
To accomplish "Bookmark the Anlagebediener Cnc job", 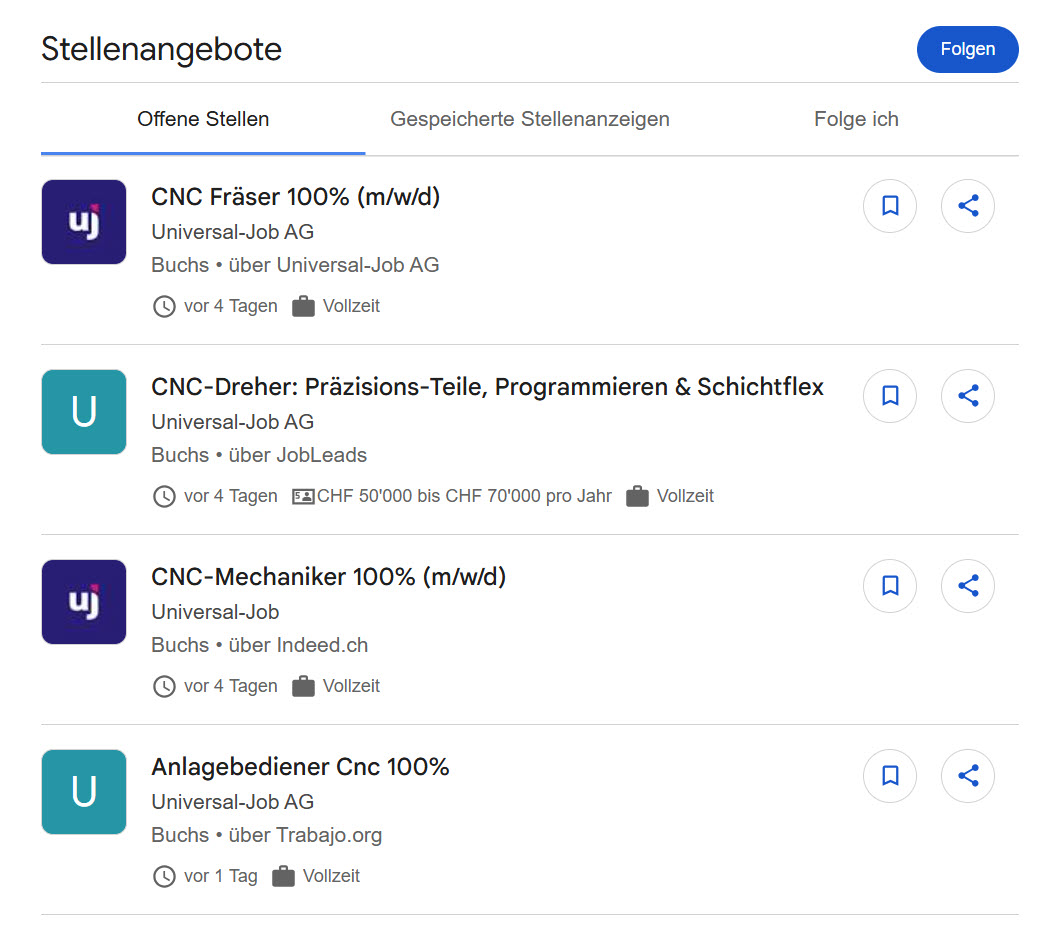I will (x=889, y=775).
